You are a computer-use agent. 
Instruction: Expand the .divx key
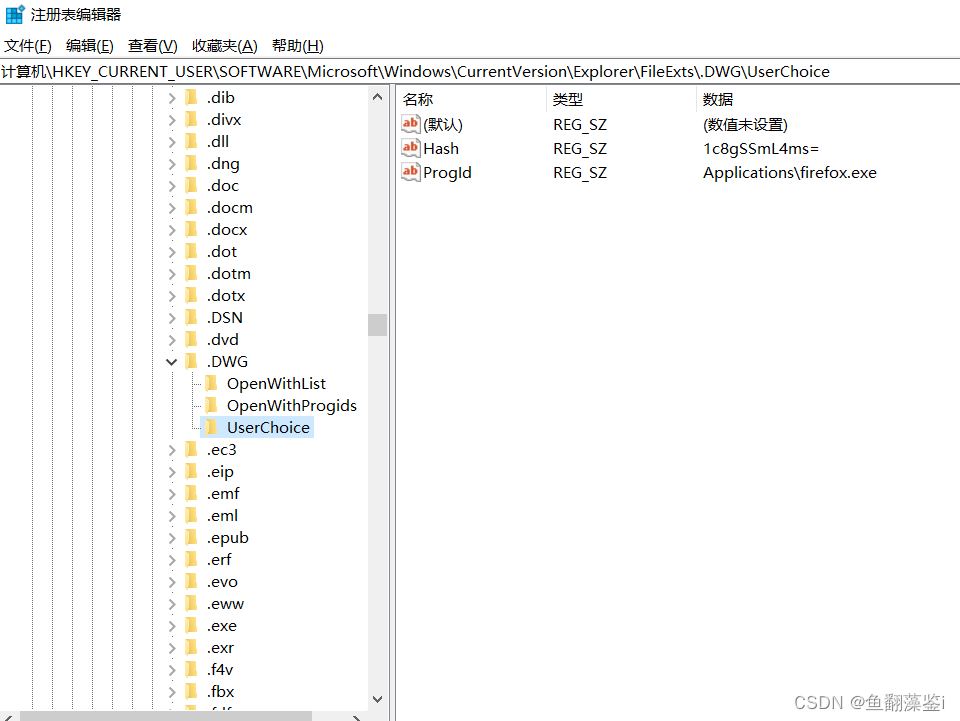(x=172, y=120)
